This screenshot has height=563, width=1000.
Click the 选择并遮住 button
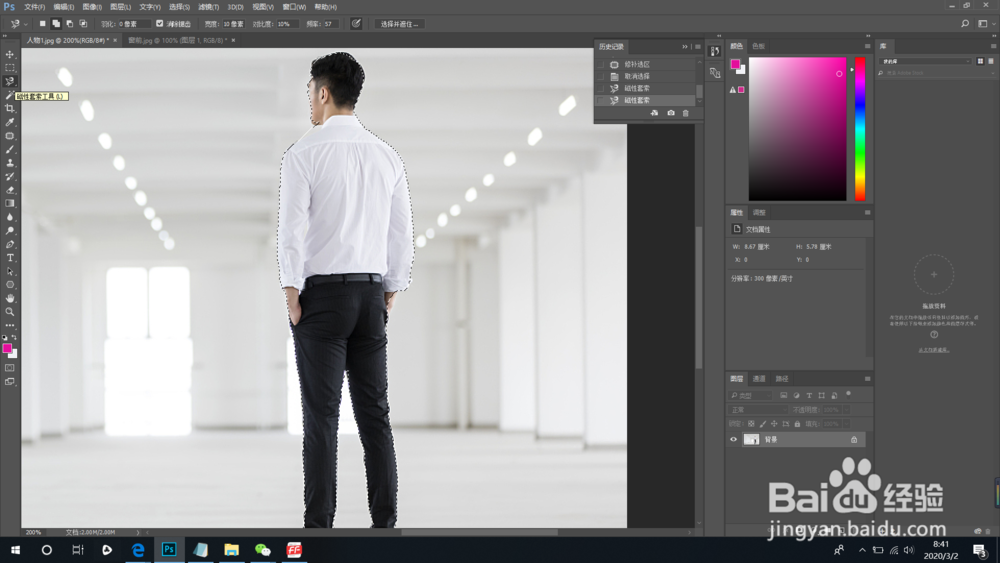[399, 24]
